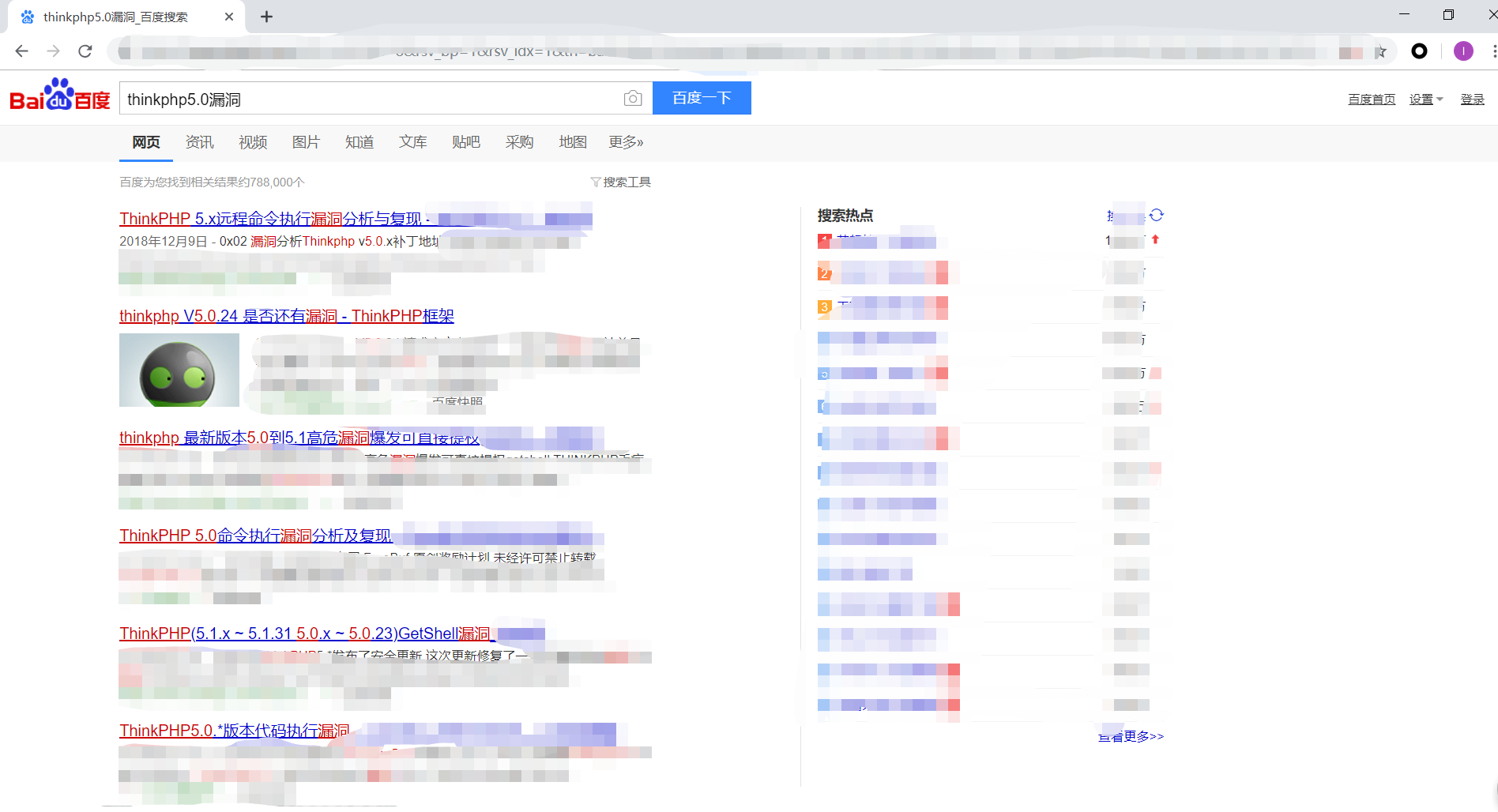The image size is (1498, 812).
Task: Close the thinkphp5.0漏洞 browser tab
Action: (229, 17)
